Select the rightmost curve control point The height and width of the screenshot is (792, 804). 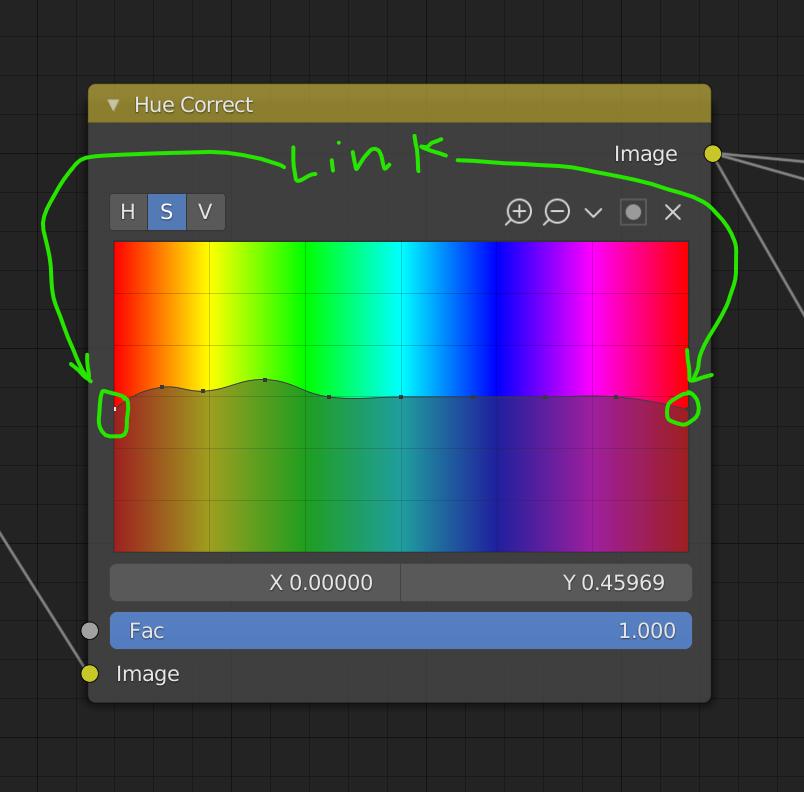pyautogui.click(x=688, y=409)
